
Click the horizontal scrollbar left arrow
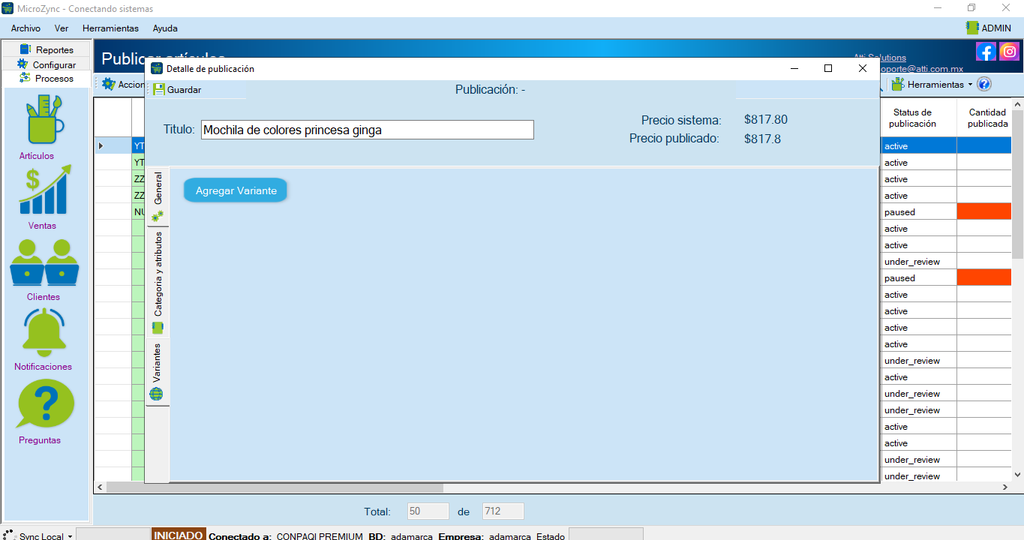point(100,487)
